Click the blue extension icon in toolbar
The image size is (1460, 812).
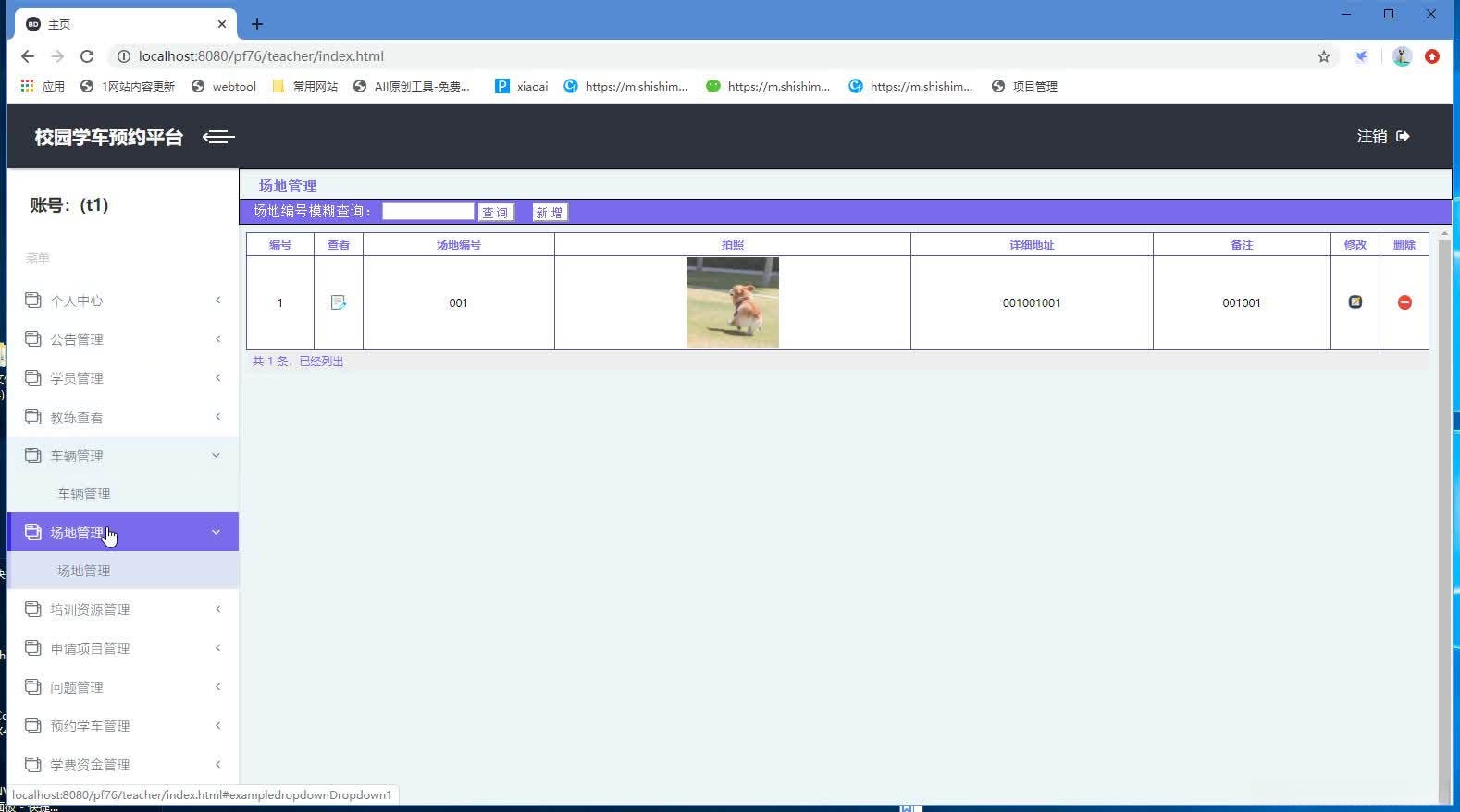1362,56
